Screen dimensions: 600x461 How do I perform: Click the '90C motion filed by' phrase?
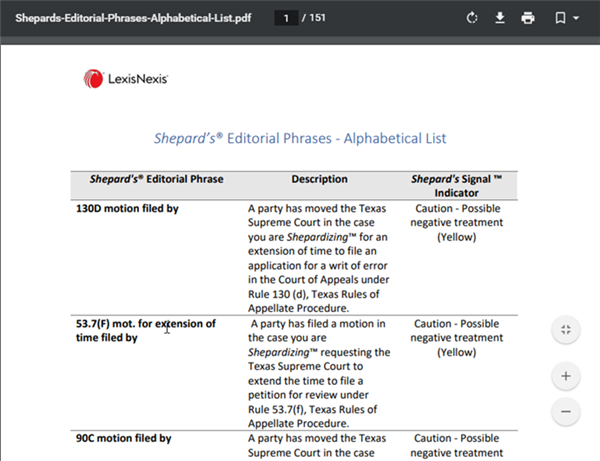(x=124, y=438)
